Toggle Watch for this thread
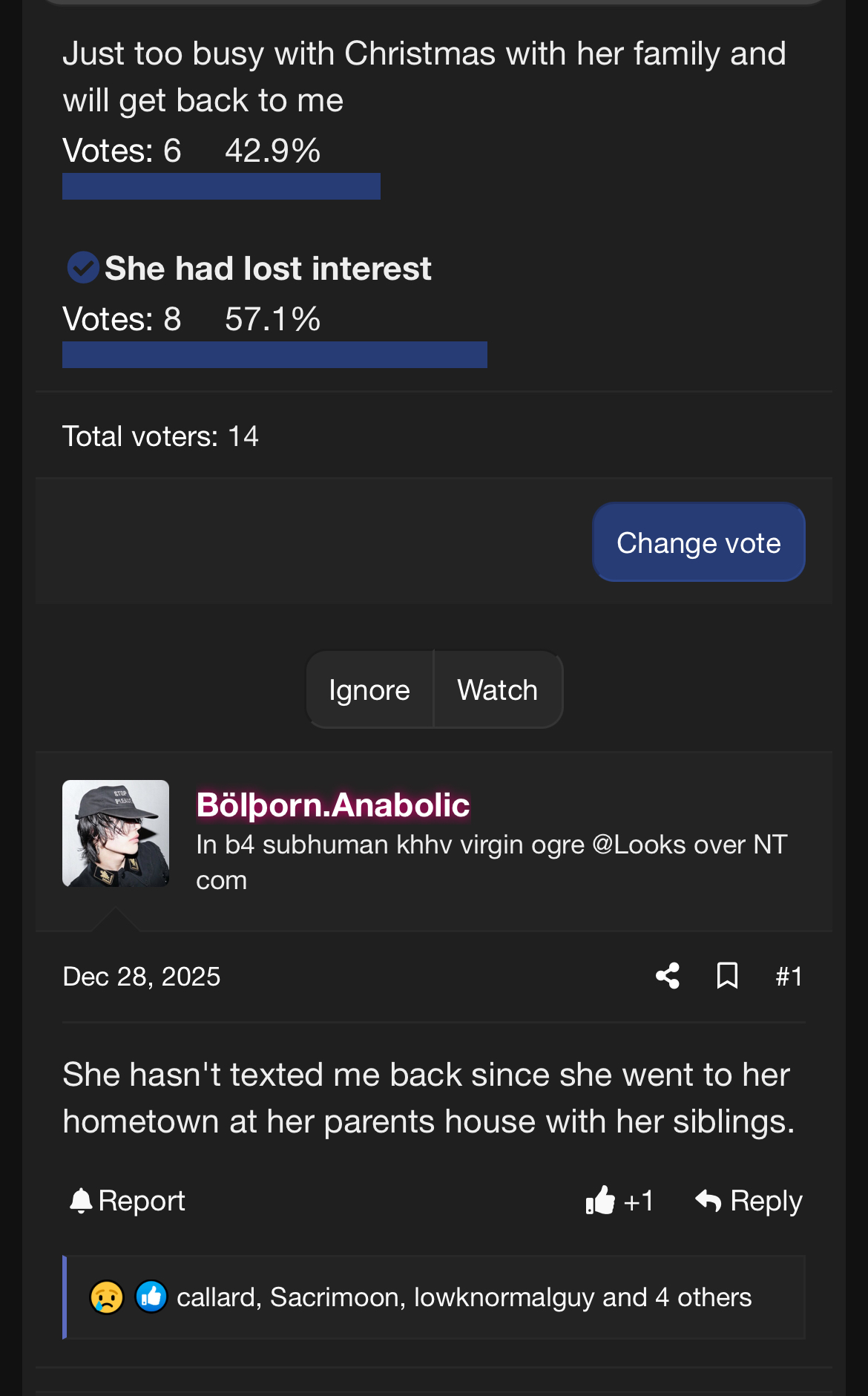The image size is (868, 1396). tap(497, 690)
